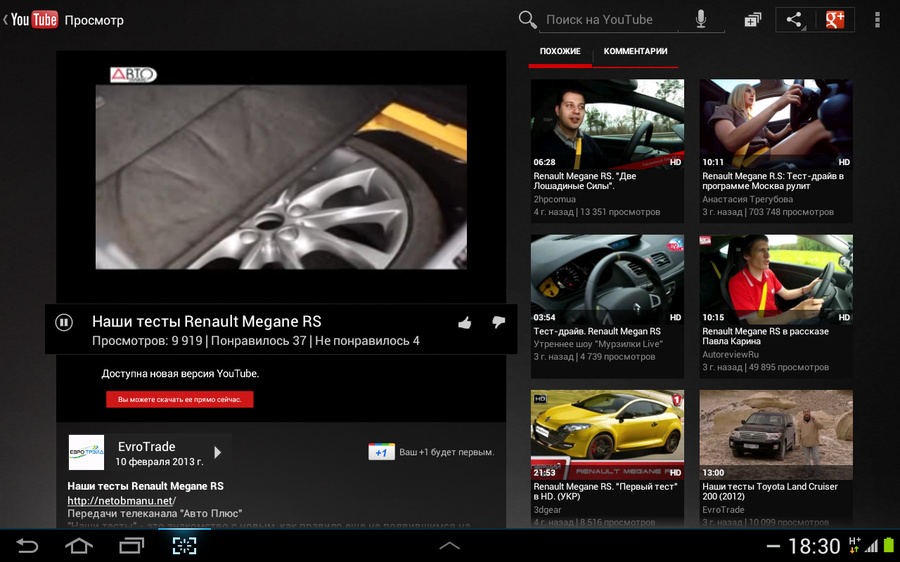Expand the bottom tray with up chevron

449,546
